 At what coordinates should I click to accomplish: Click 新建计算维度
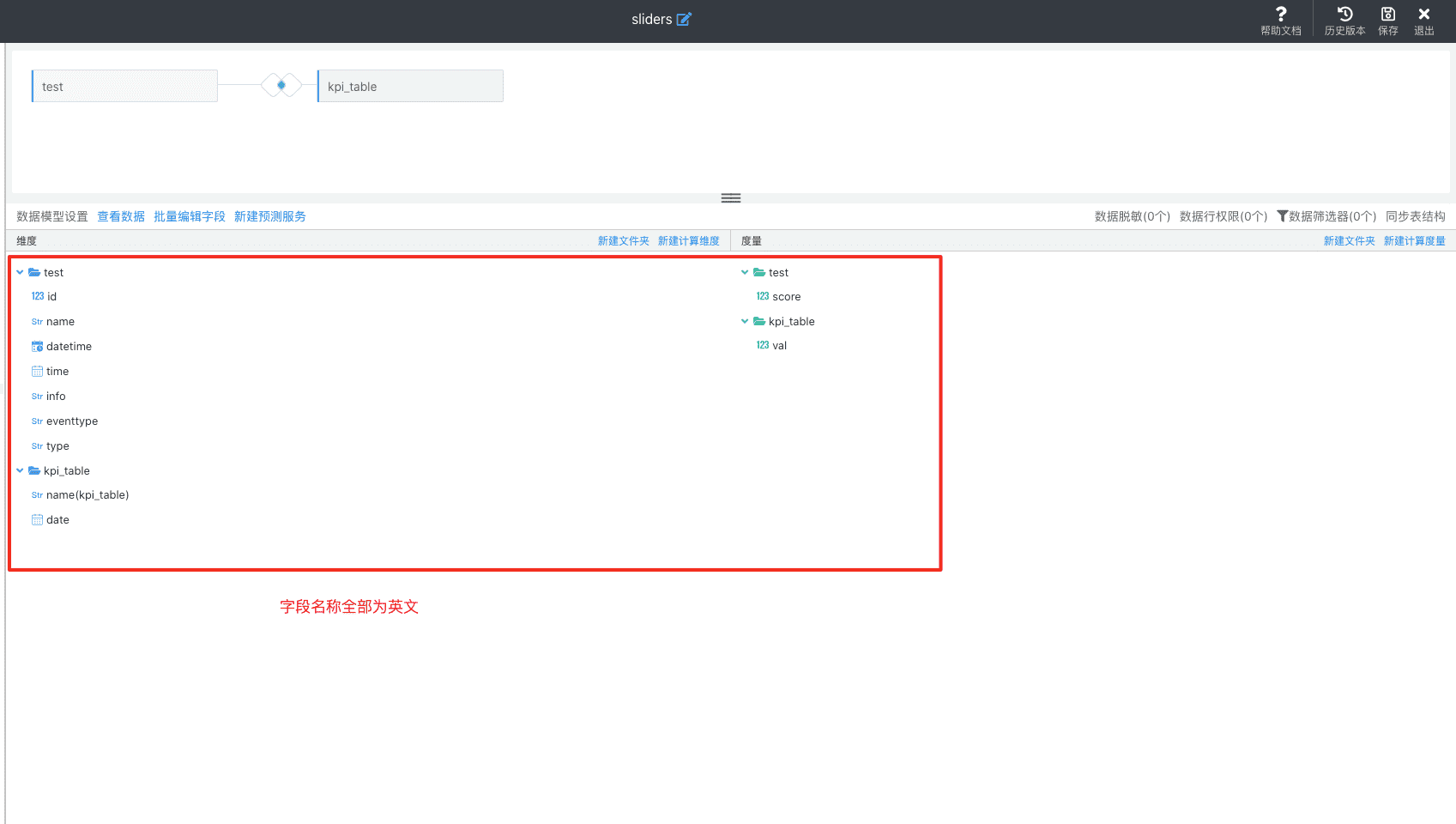[x=689, y=241]
